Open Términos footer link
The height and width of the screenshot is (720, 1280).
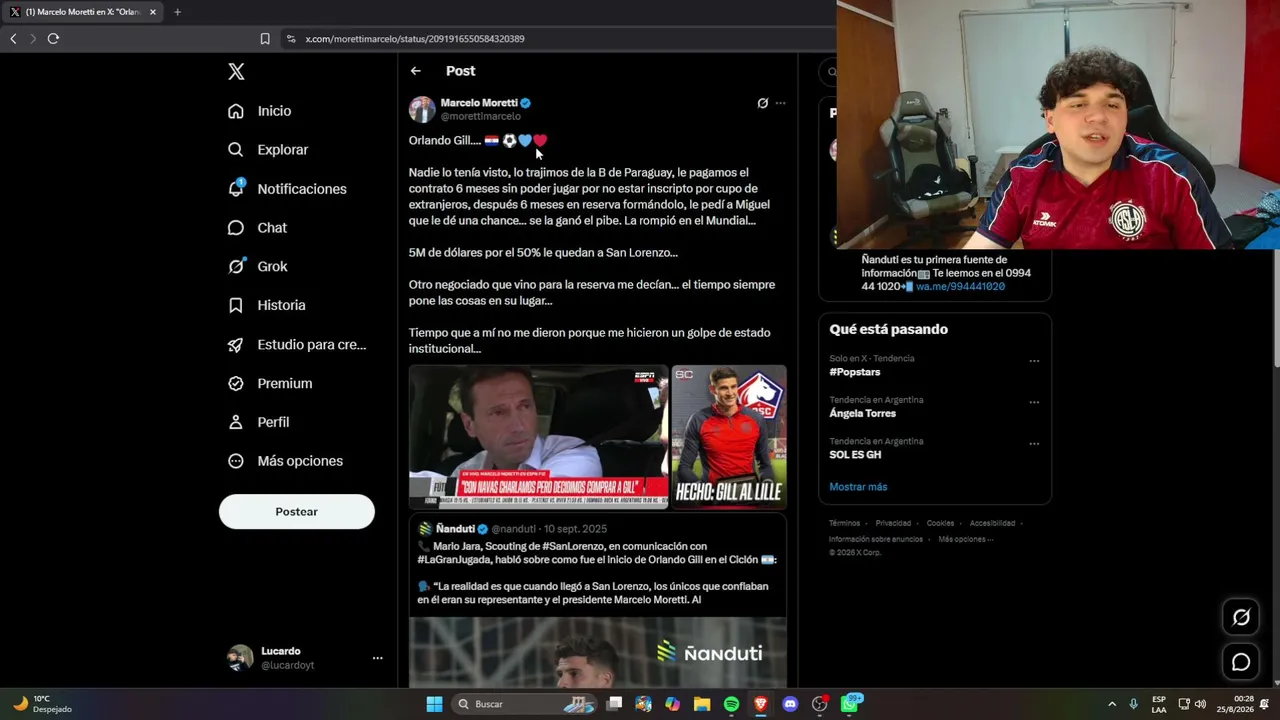(x=844, y=523)
